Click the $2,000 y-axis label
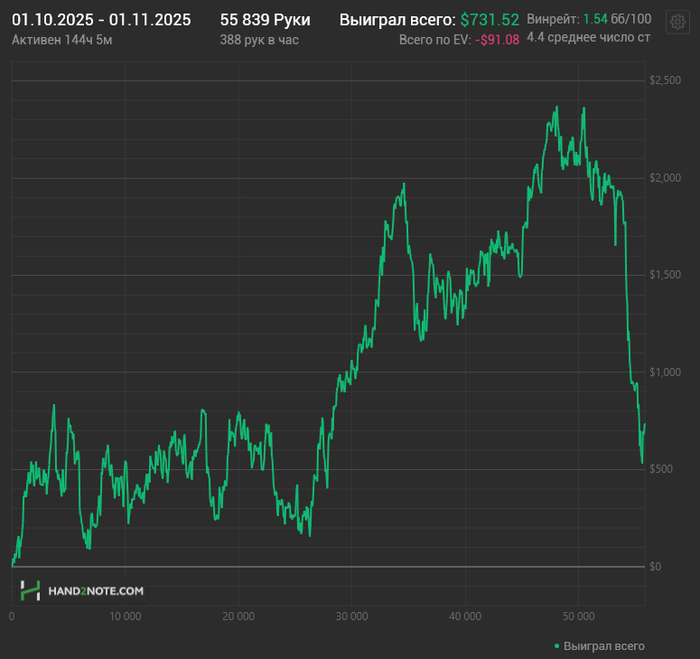 pyautogui.click(x=665, y=178)
